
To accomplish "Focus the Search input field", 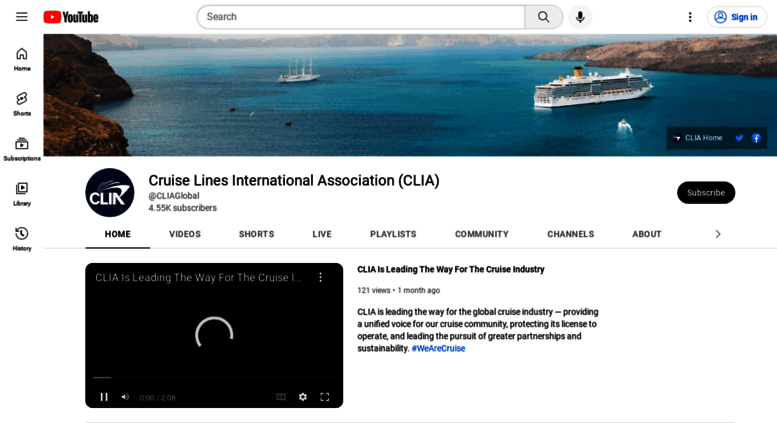I will click(x=361, y=17).
